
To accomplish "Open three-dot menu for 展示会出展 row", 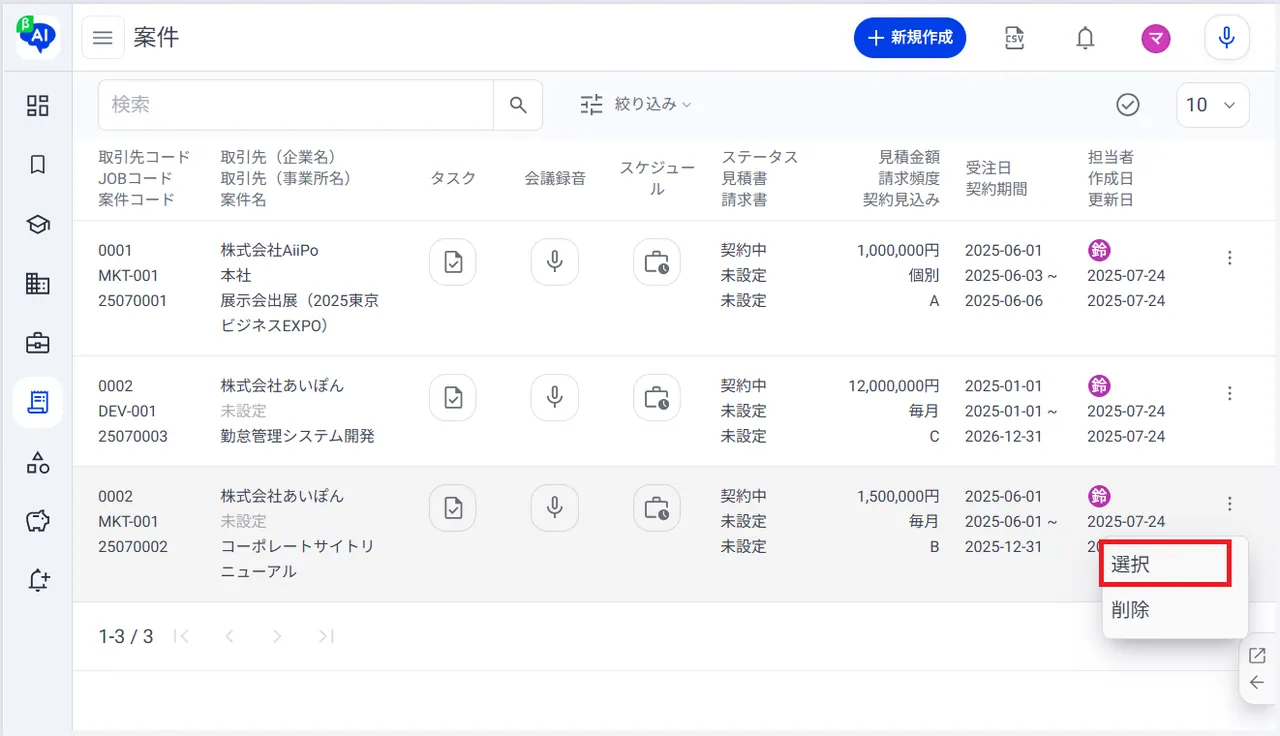I will coord(1230,258).
